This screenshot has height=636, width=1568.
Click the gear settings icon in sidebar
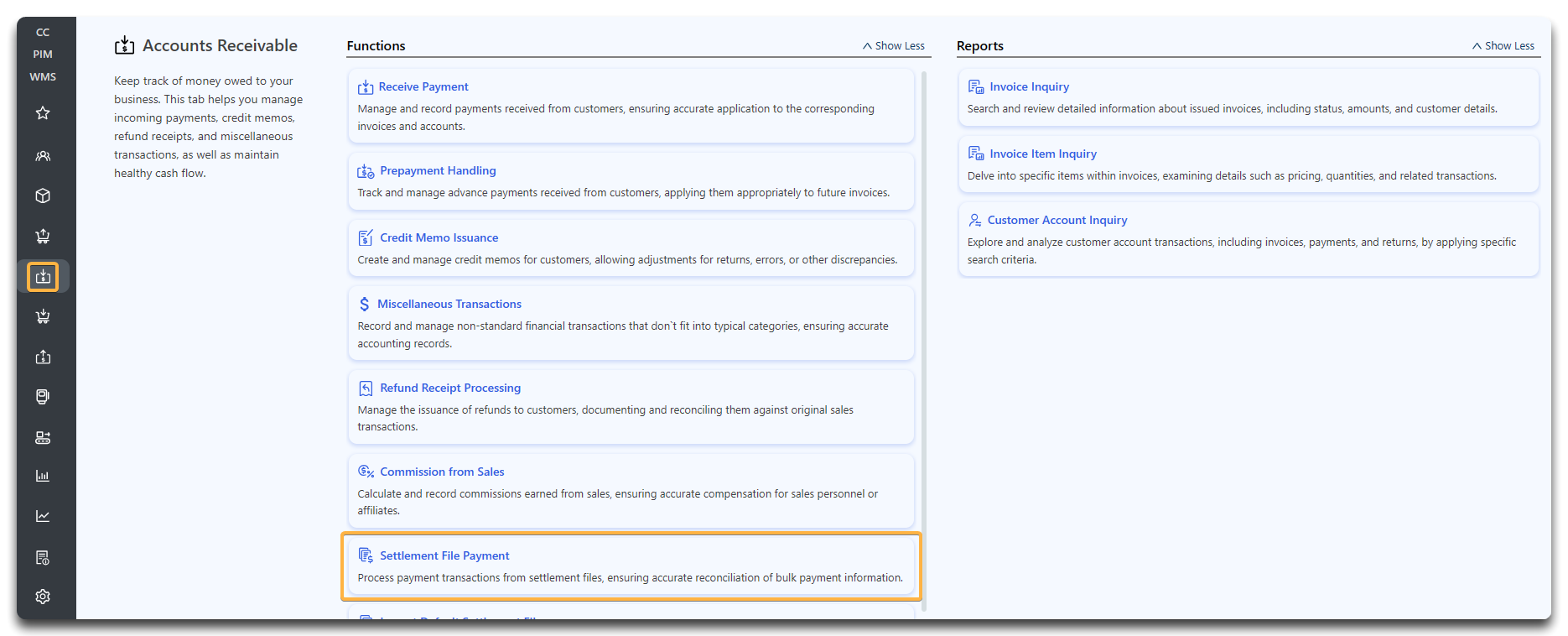(43, 597)
